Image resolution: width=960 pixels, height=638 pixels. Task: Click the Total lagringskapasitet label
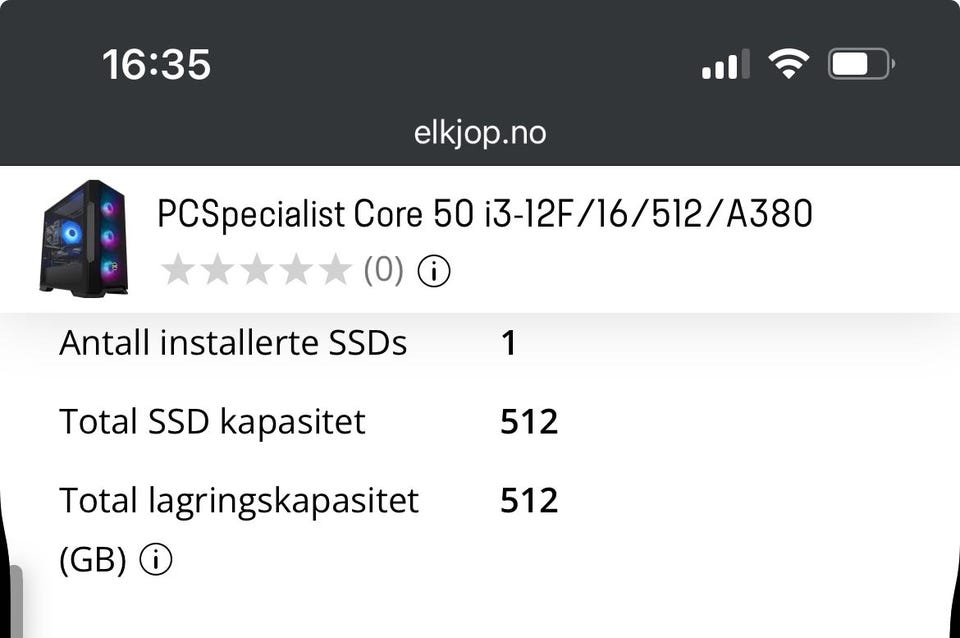pos(239,500)
